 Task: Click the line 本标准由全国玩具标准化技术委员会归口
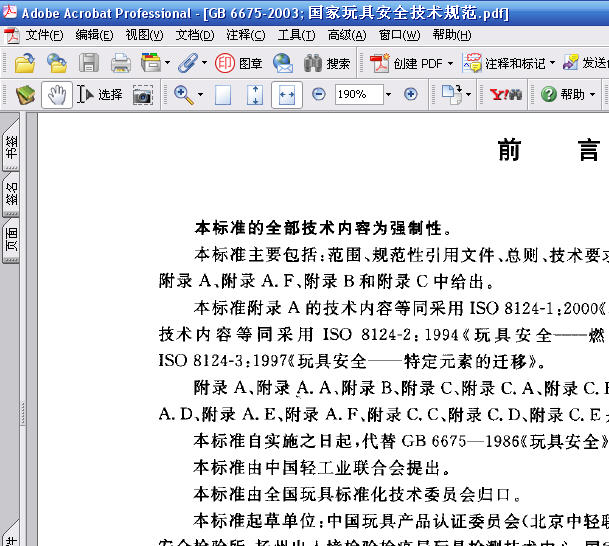pyautogui.click(x=357, y=494)
